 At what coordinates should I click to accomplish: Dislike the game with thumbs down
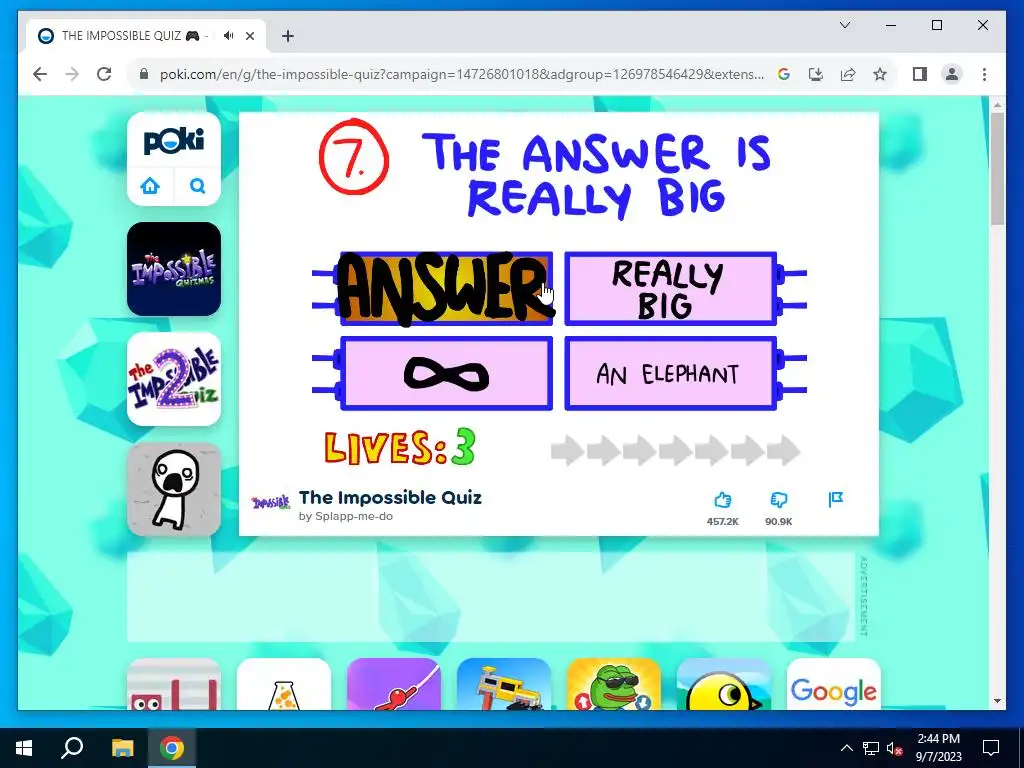778,500
